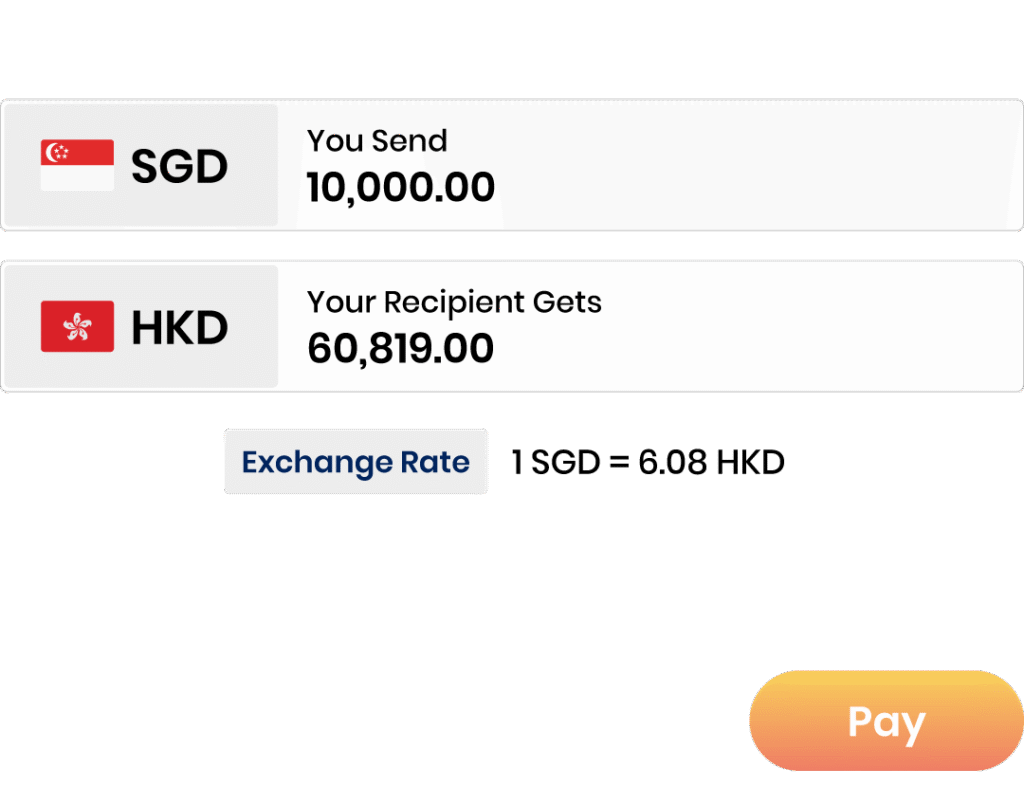The width and height of the screenshot is (1024, 806).
Task: Select the HKD currency label
Action: pyautogui.click(x=180, y=327)
